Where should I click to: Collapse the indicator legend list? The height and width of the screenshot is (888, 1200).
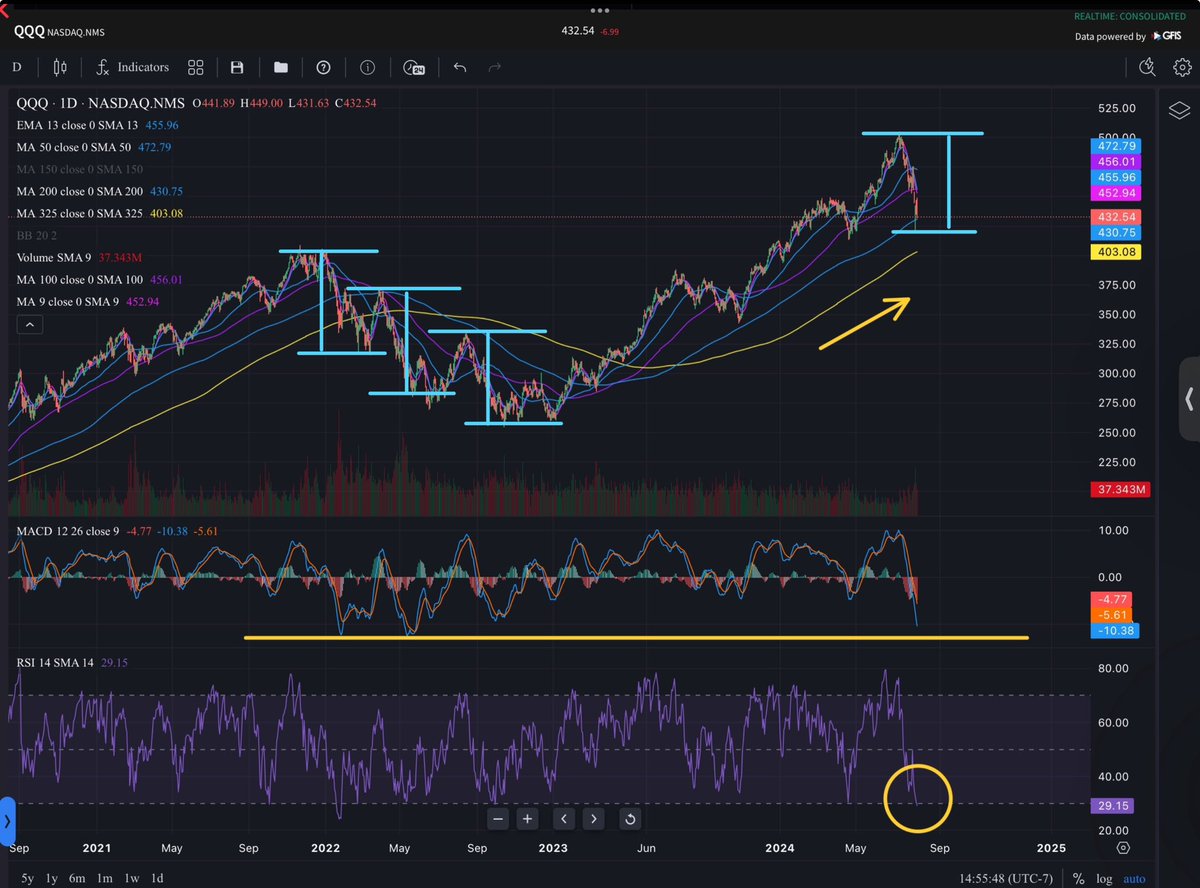(x=29, y=324)
